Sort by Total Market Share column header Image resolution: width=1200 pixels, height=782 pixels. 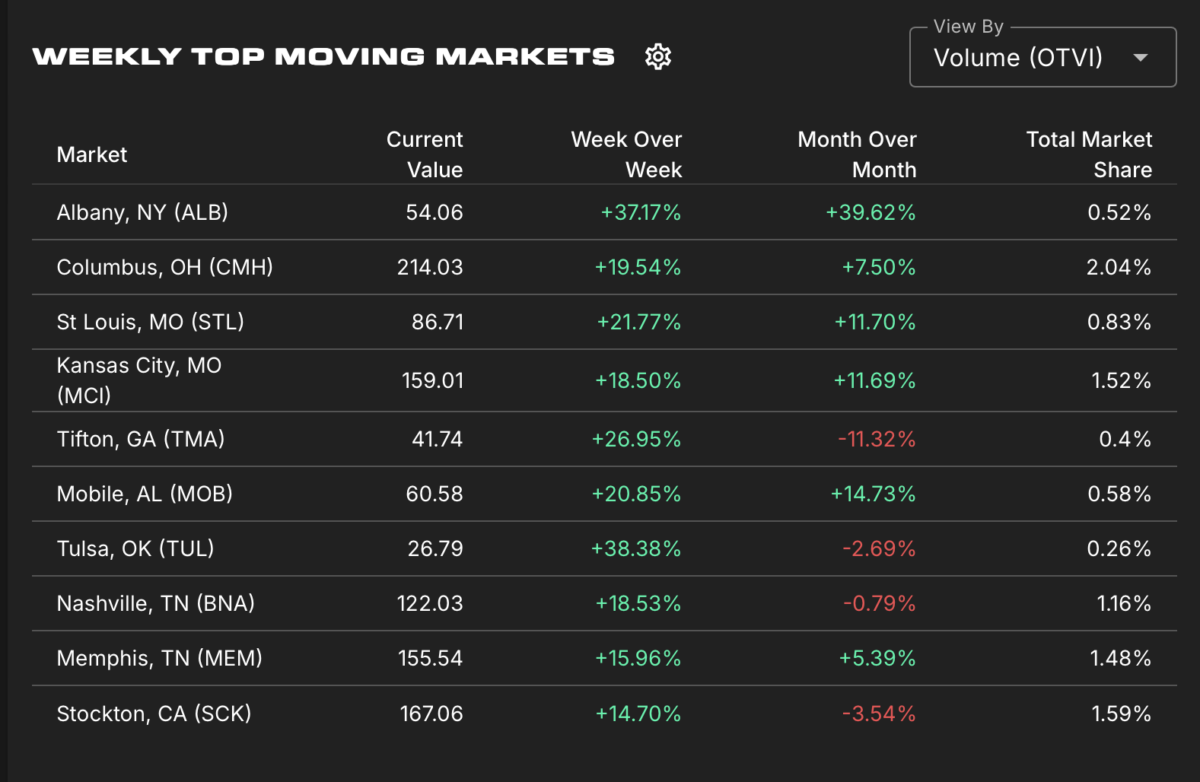[1089, 154]
